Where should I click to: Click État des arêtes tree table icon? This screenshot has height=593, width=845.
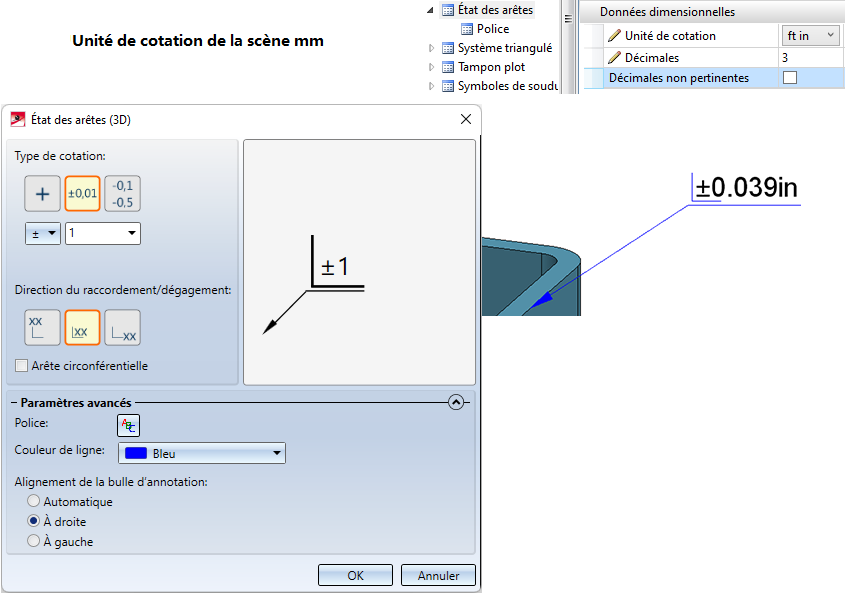click(448, 10)
